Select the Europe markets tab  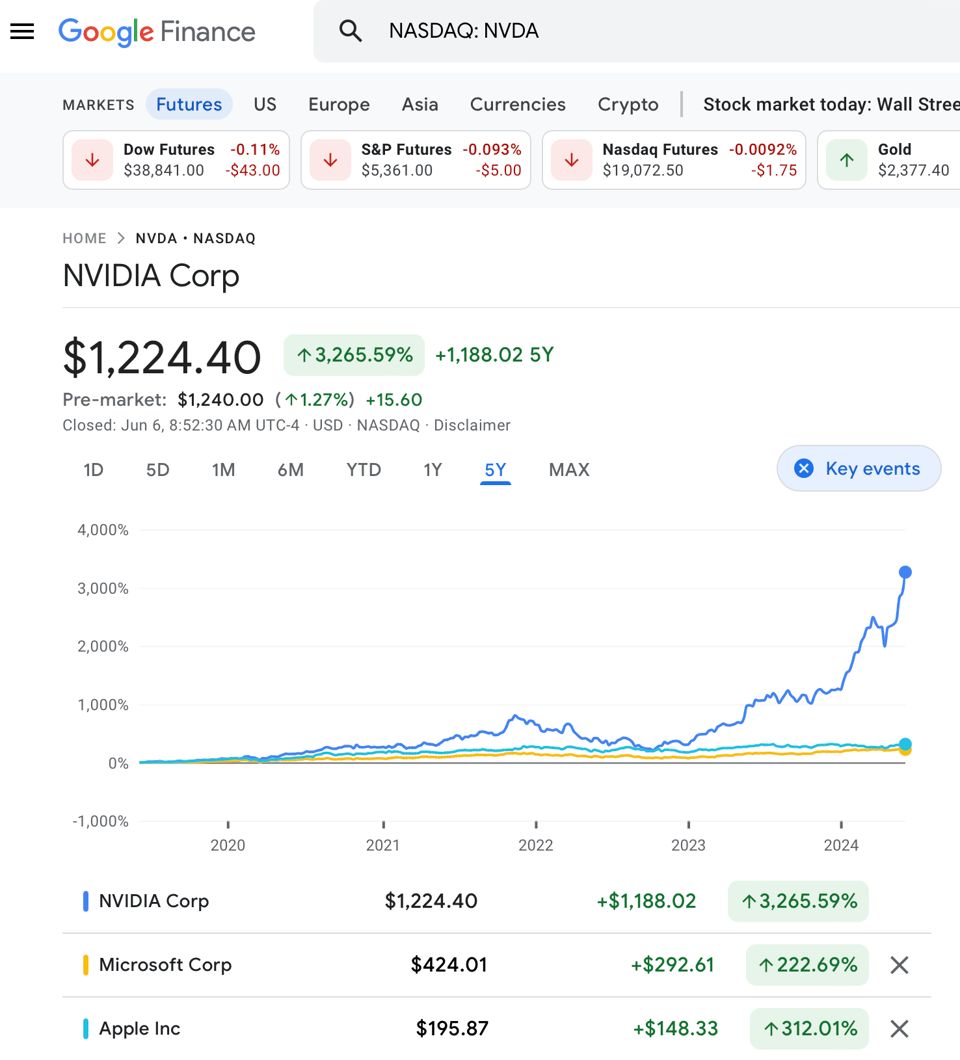tap(339, 104)
